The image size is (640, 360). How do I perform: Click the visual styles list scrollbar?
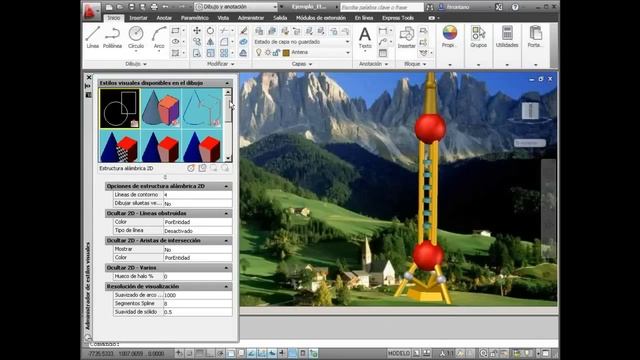coord(228,126)
